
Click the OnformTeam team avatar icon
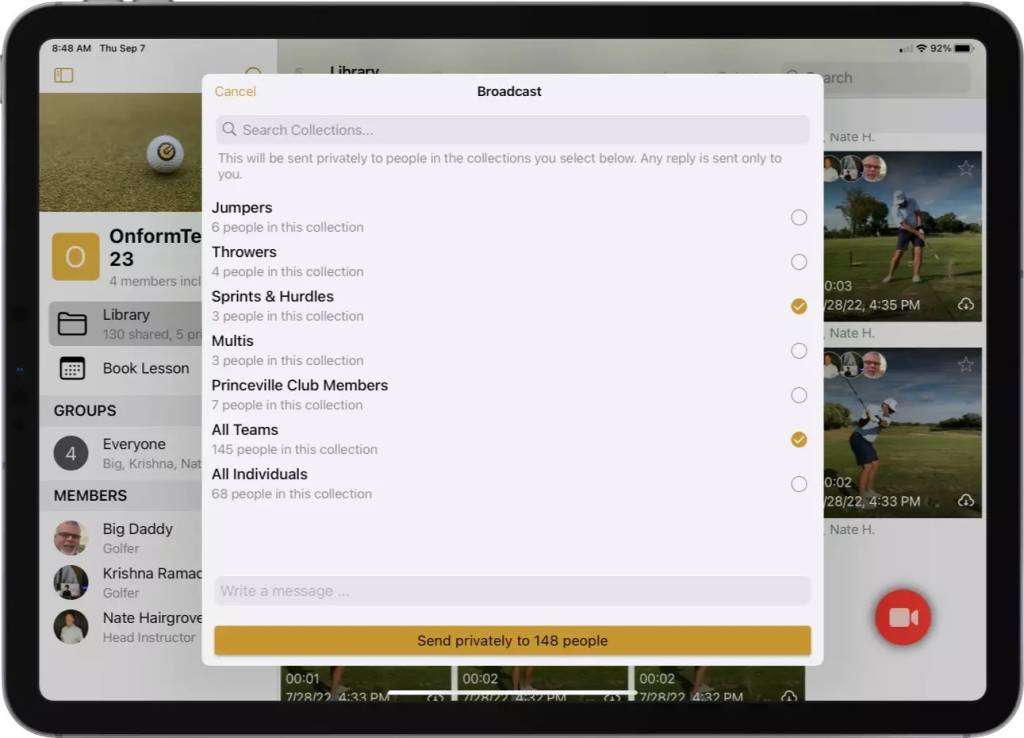(x=76, y=257)
